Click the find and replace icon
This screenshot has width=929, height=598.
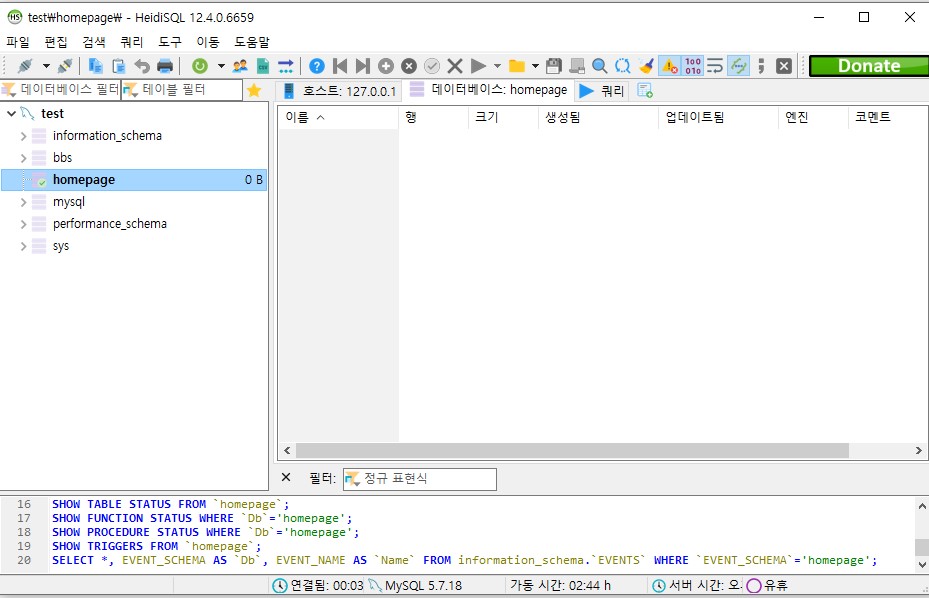(x=623, y=66)
